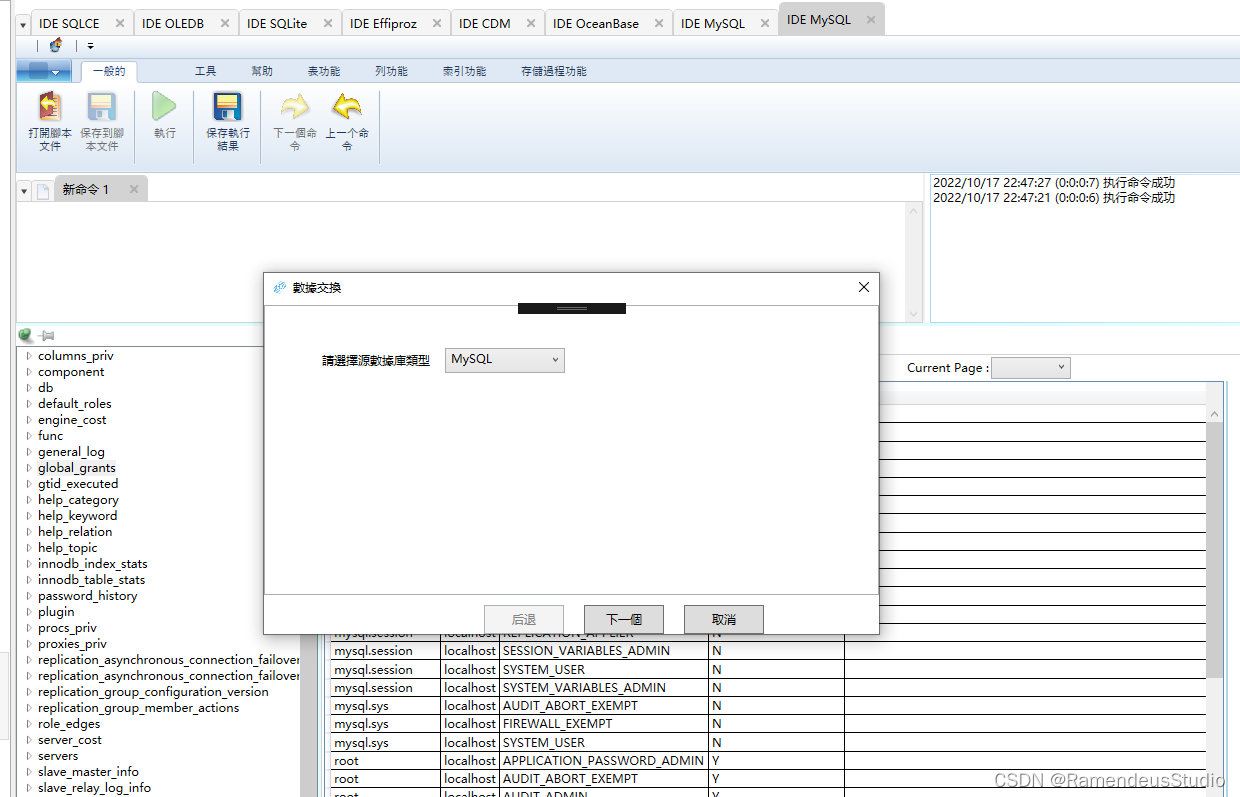
Task: Close the IDE CDM tab
Action: point(531,23)
